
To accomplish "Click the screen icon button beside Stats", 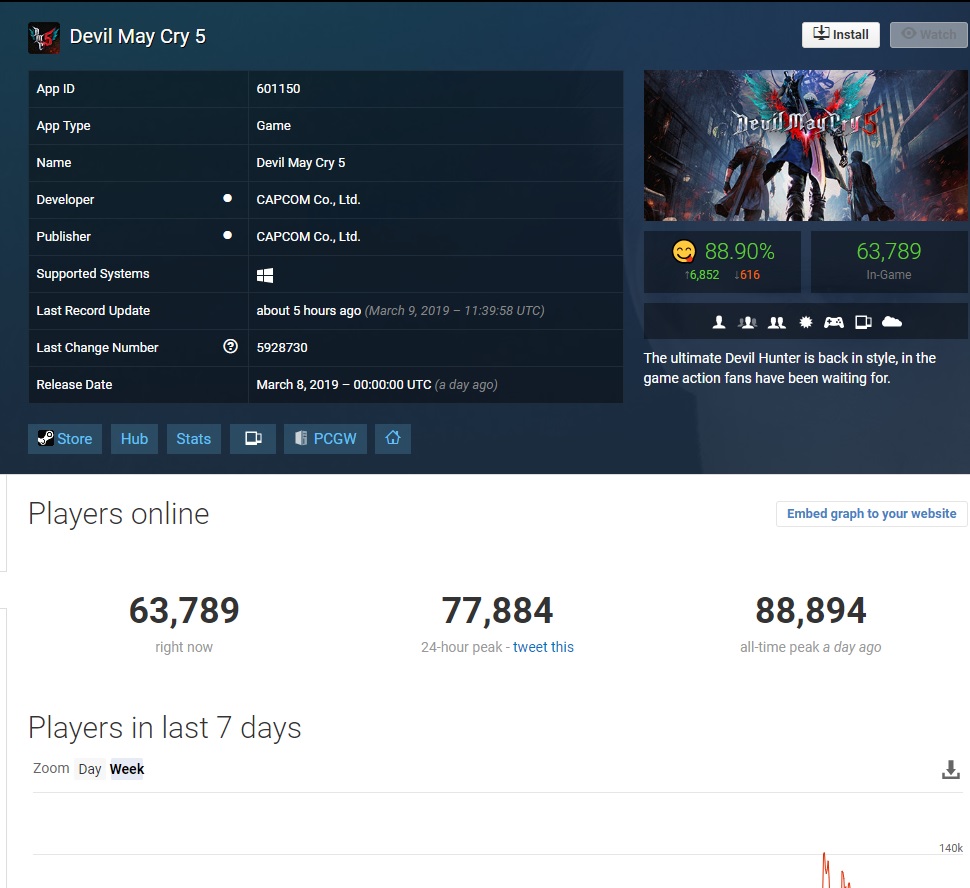I will point(253,439).
